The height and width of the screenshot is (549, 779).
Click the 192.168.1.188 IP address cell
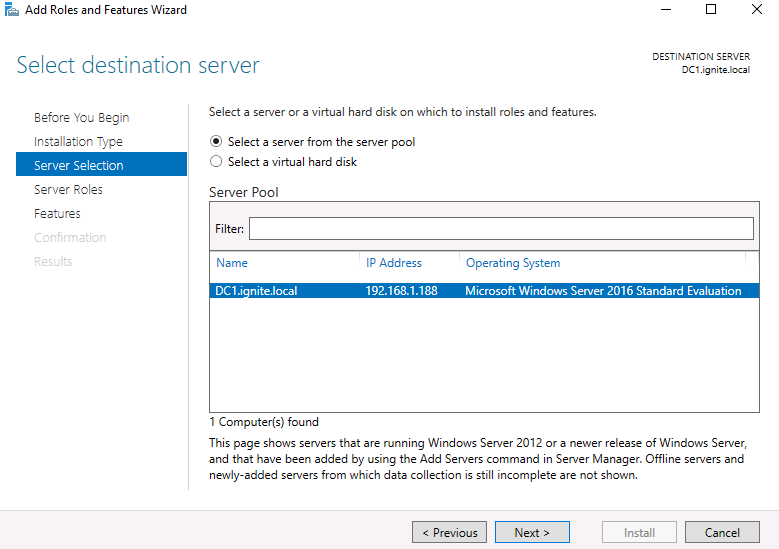401,291
